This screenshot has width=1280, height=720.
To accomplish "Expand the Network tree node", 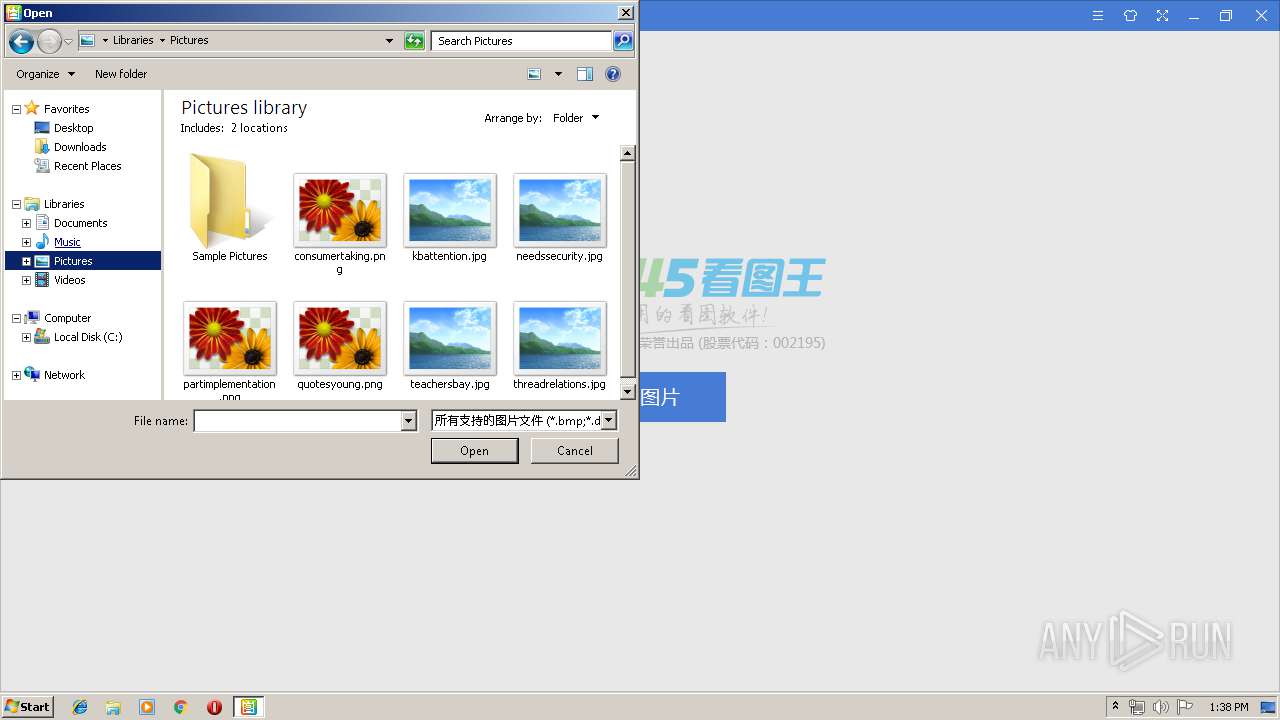I will coord(16,375).
